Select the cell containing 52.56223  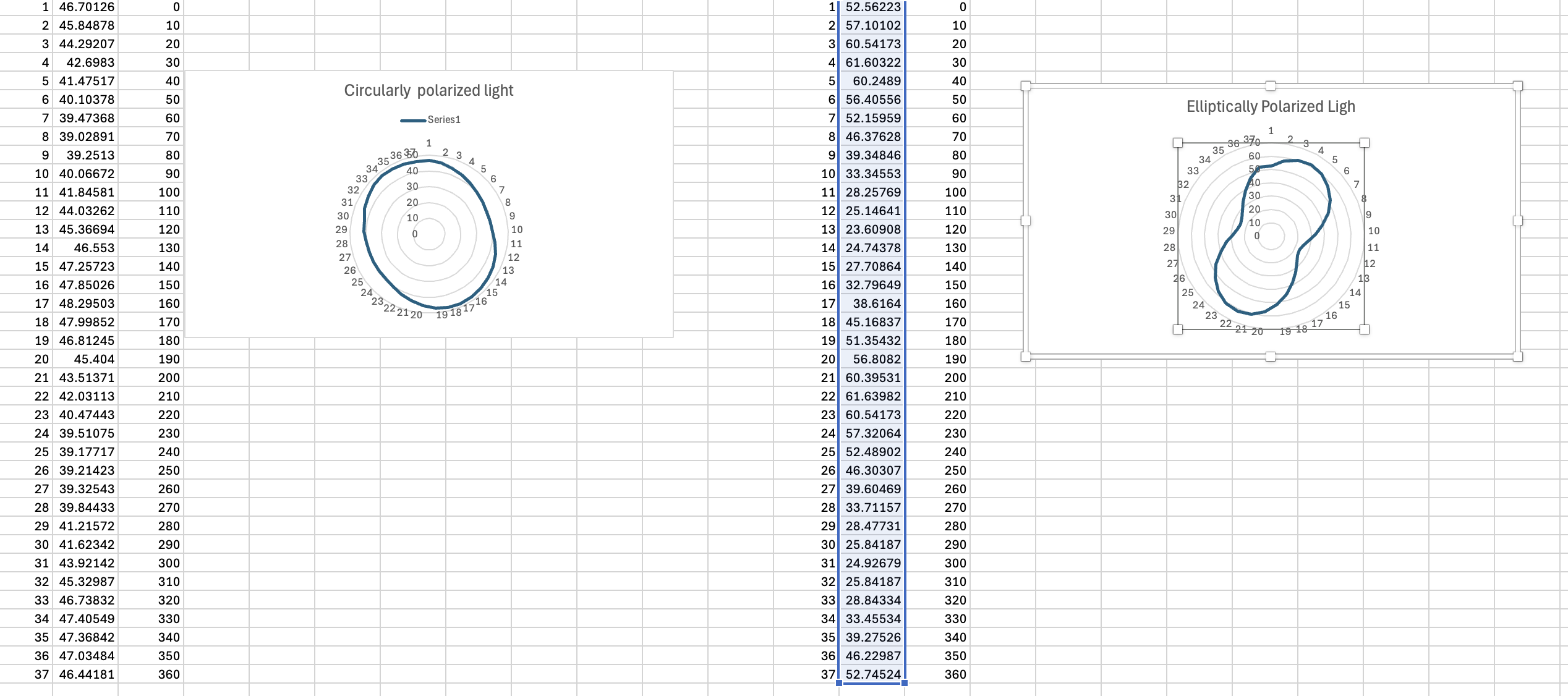[872, 7]
